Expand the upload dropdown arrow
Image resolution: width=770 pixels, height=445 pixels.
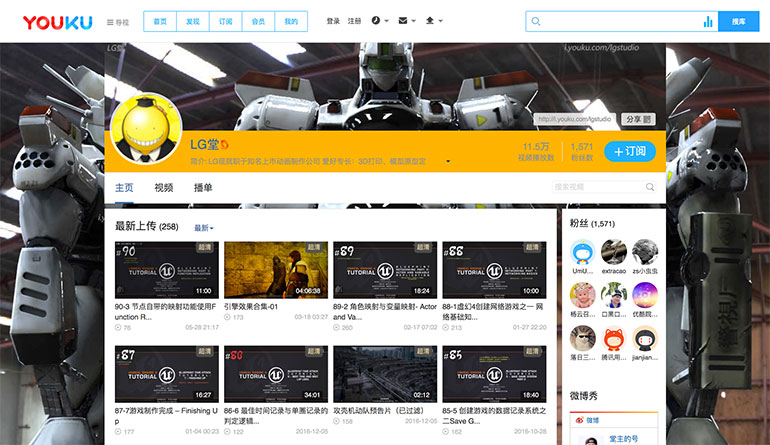point(440,21)
